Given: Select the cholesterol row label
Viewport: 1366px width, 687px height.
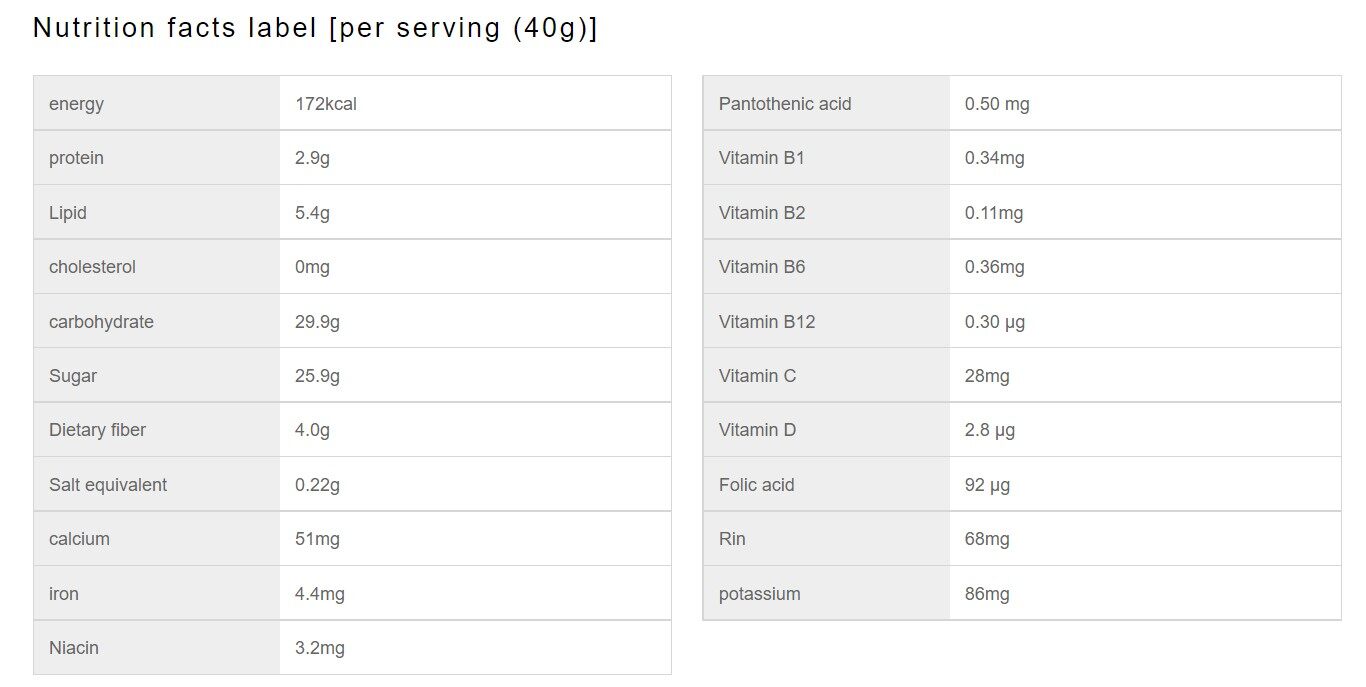Looking at the screenshot, I should click(x=92, y=267).
